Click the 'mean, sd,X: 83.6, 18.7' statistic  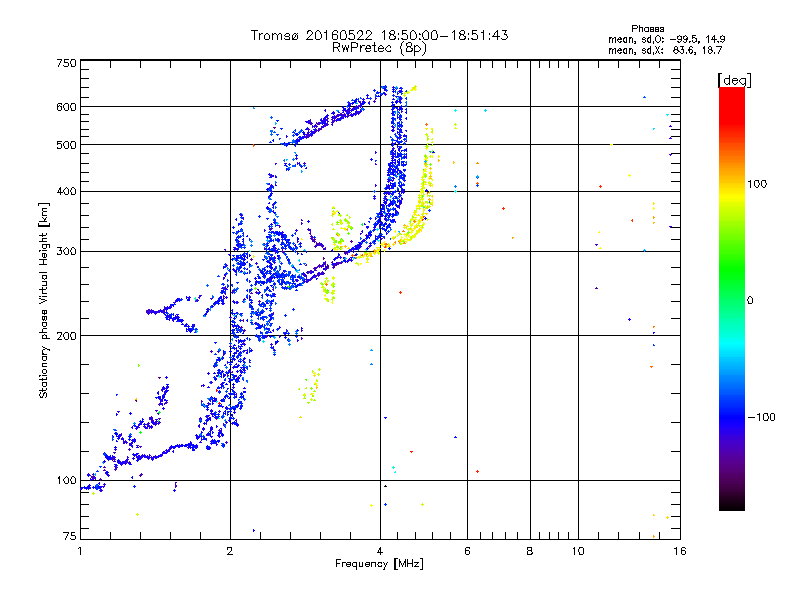click(x=665, y=50)
